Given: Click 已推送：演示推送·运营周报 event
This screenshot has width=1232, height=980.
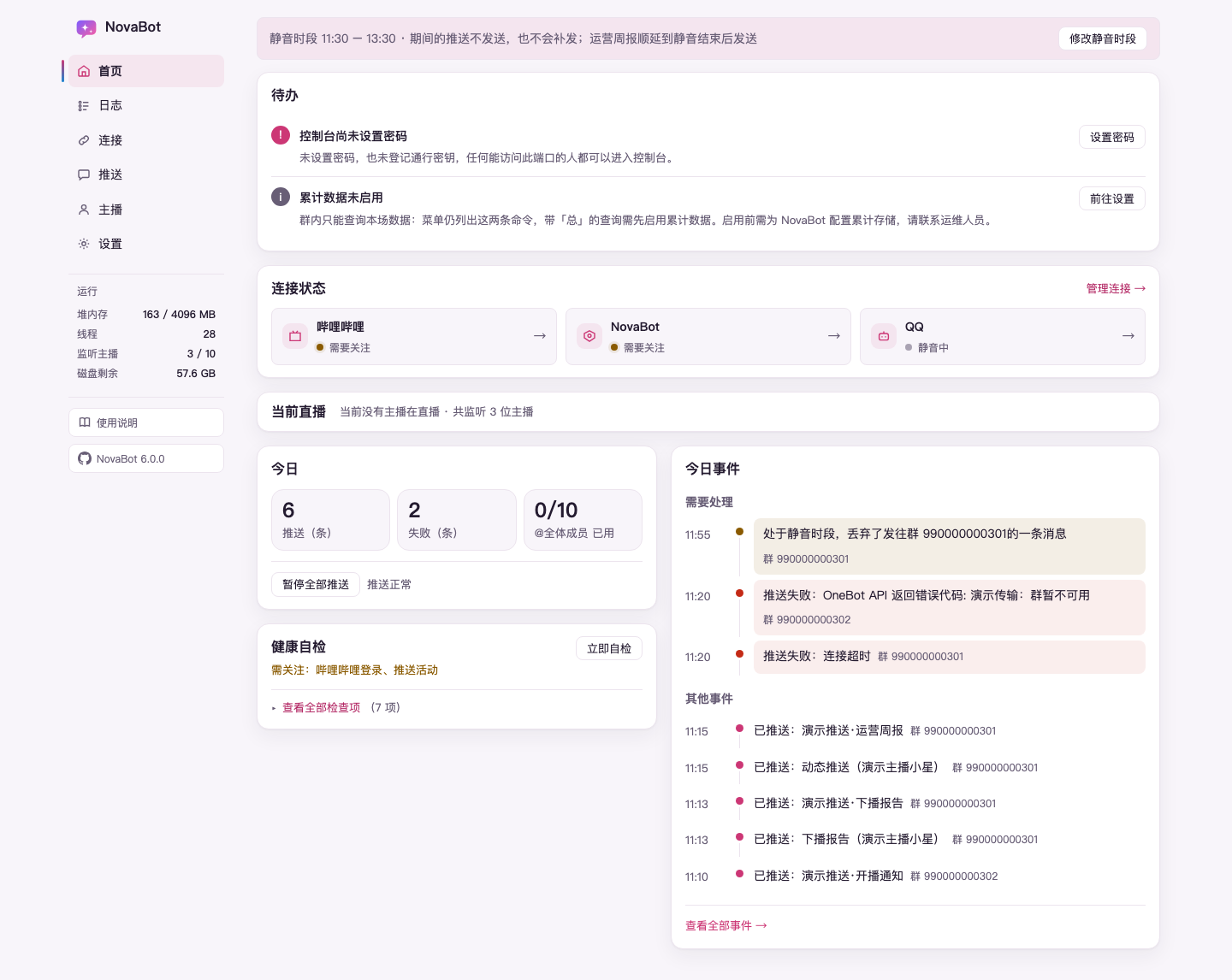Looking at the screenshot, I should tap(875, 730).
